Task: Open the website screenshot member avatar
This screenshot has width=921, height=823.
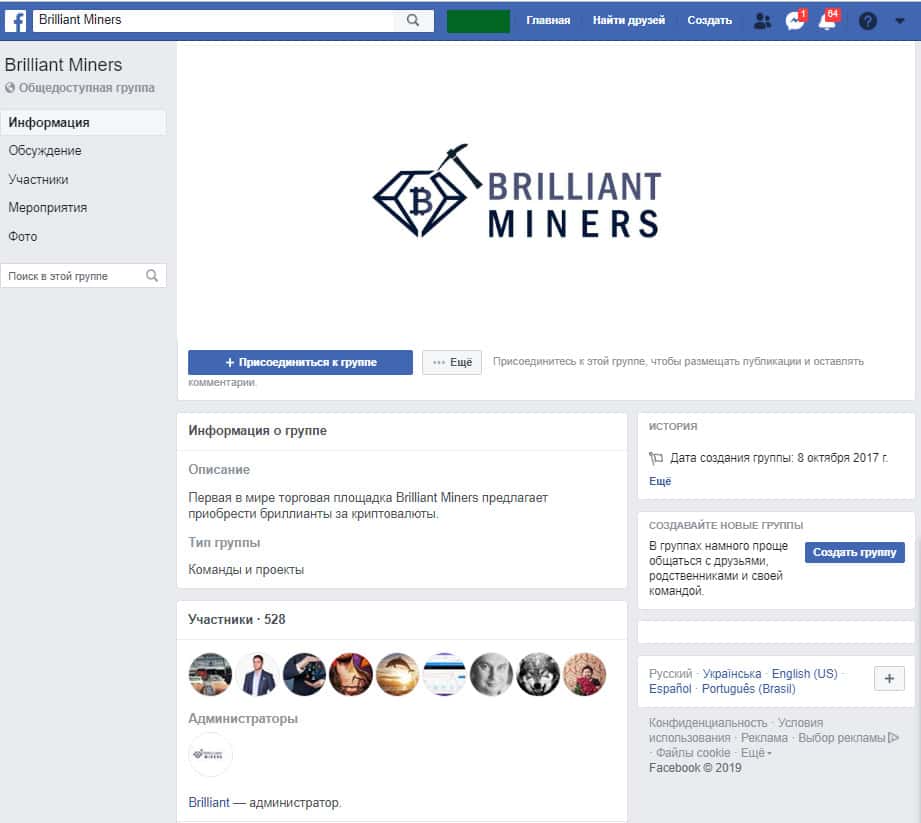Action: pos(445,674)
